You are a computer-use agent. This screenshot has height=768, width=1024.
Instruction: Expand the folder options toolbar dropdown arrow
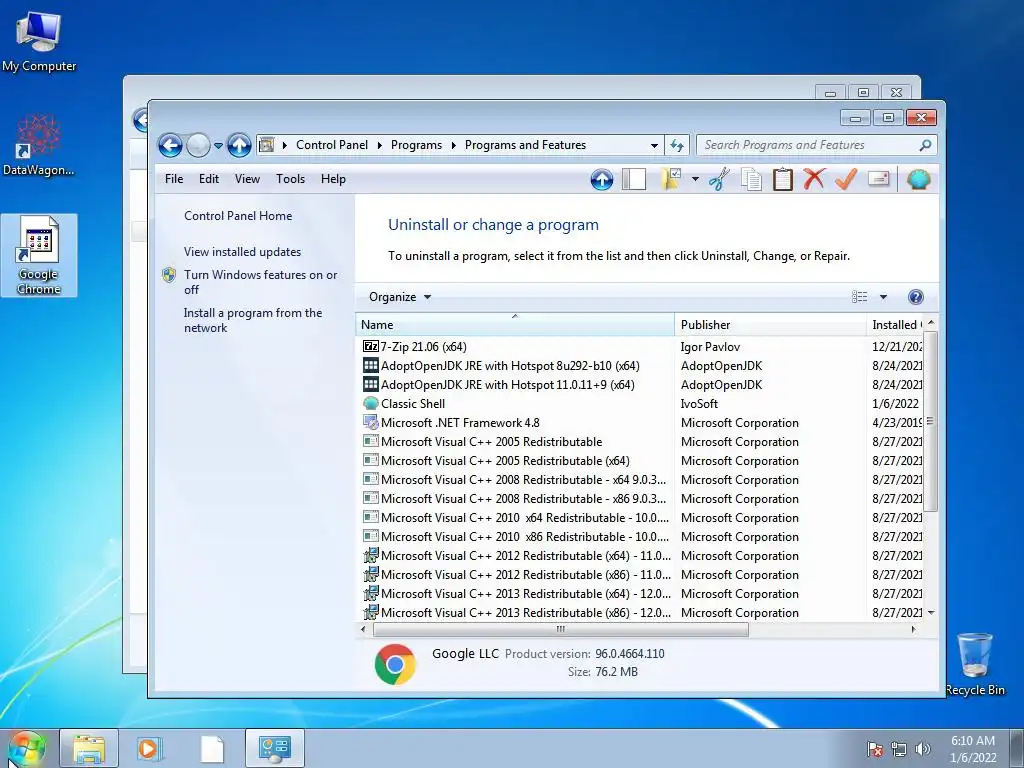click(x=695, y=179)
